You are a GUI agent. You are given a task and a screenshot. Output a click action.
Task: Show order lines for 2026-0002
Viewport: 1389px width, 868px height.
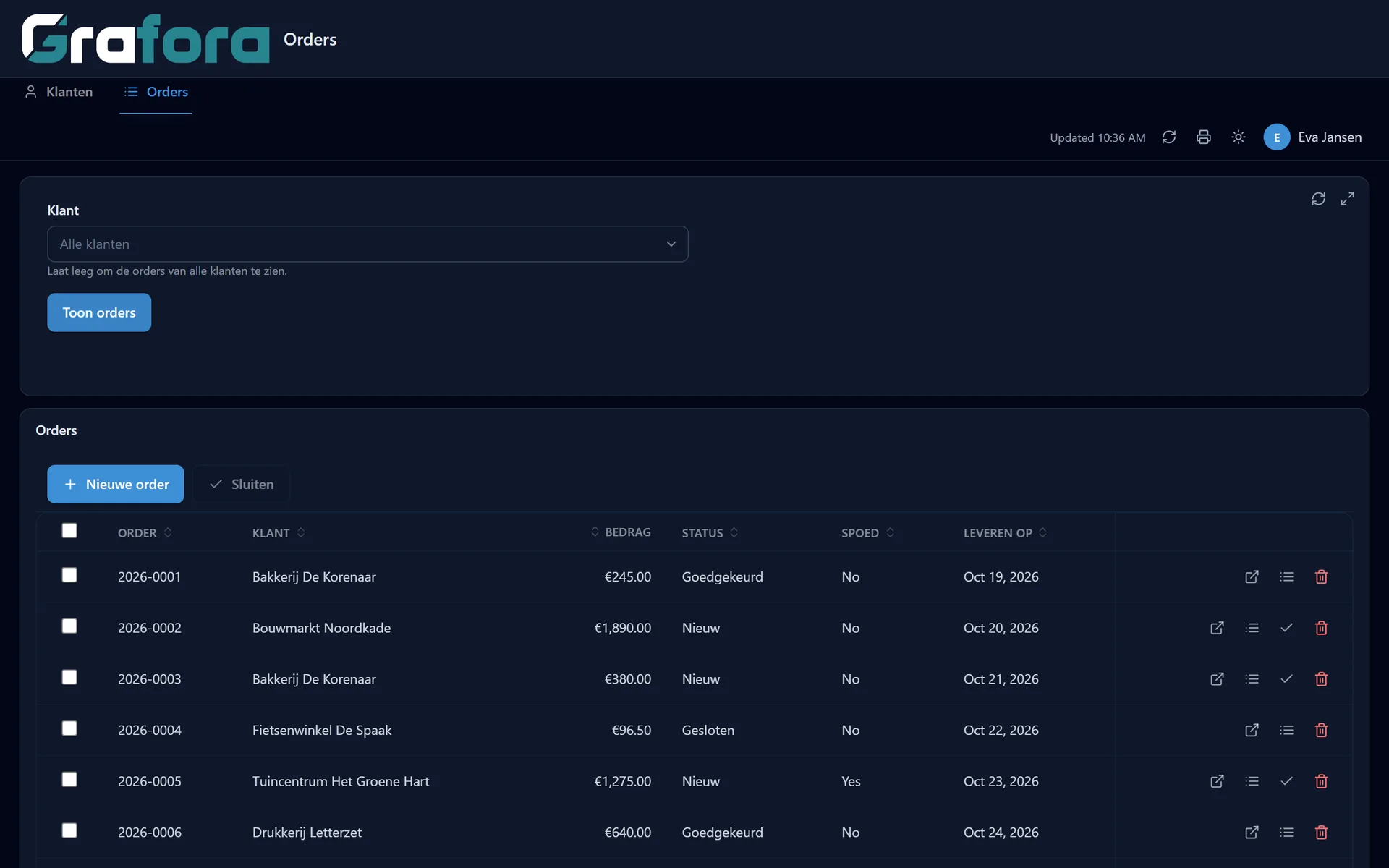1252,628
